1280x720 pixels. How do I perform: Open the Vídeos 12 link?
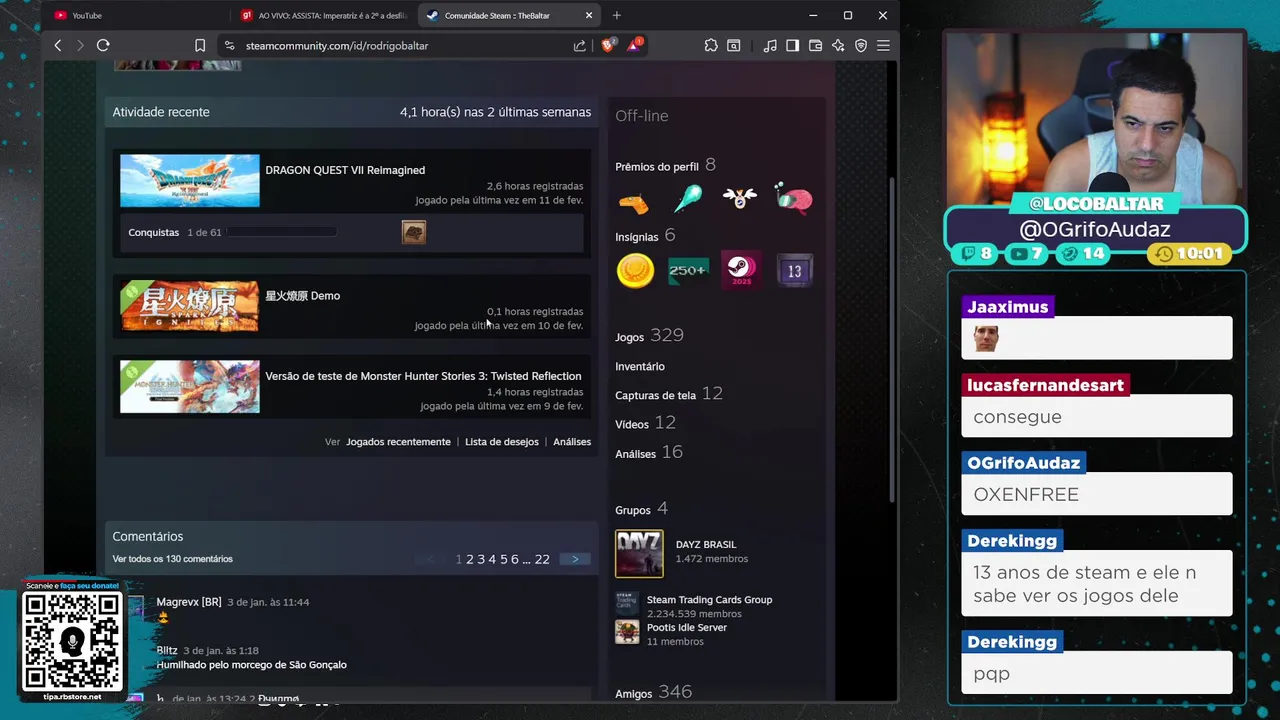point(645,423)
